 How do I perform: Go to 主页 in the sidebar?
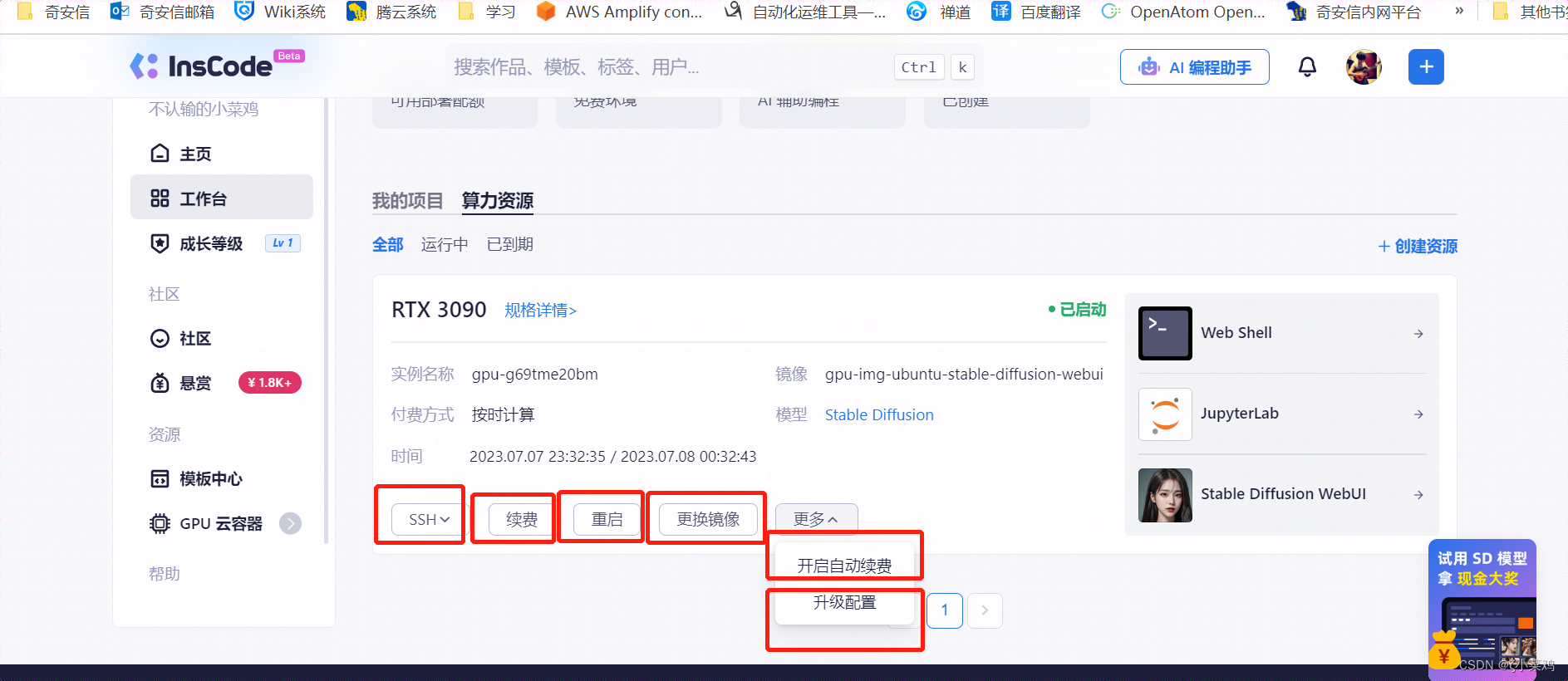click(x=222, y=154)
